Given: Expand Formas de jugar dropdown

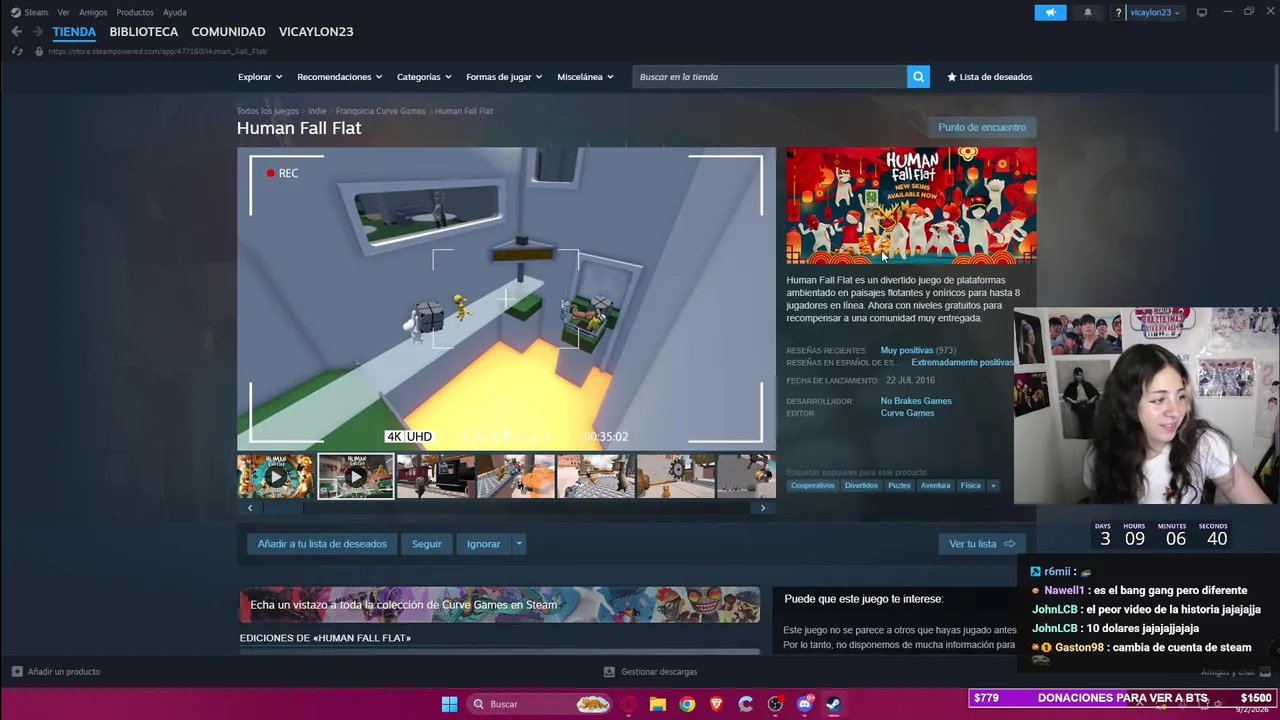Looking at the screenshot, I should coord(504,77).
